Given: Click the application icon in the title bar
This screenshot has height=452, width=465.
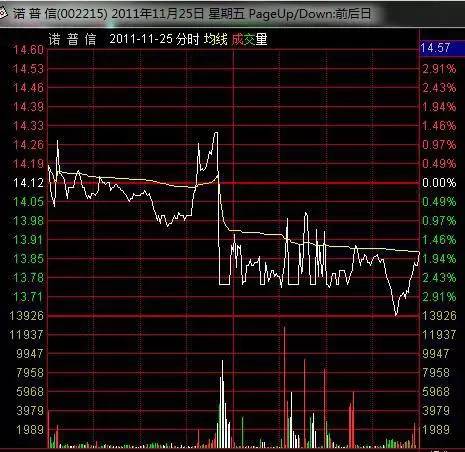Looking at the screenshot, I should coord(3,12).
